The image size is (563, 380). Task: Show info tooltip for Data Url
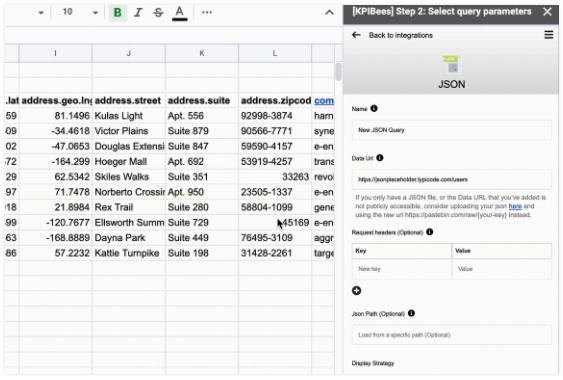(x=380, y=158)
